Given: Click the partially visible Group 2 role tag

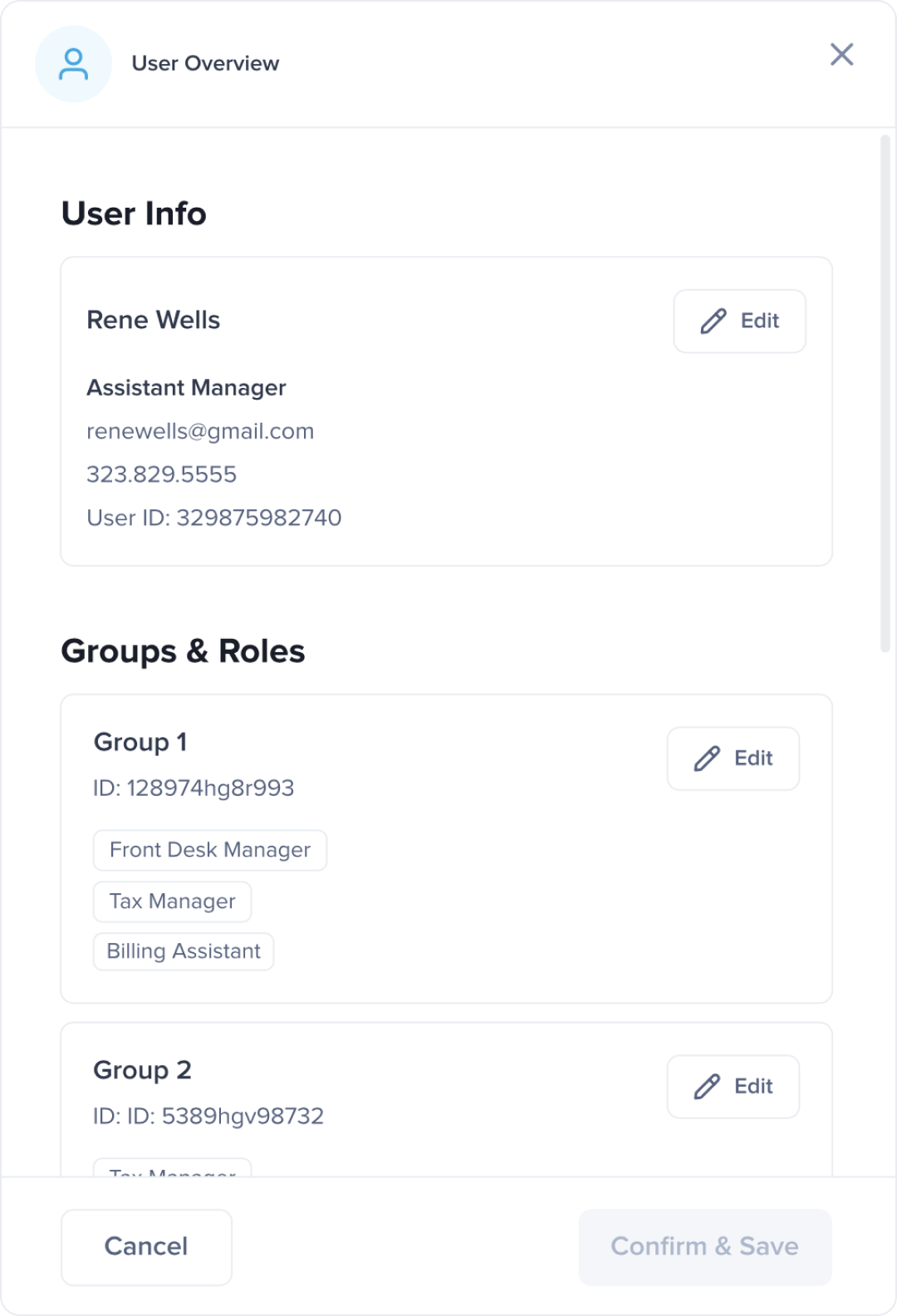Looking at the screenshot, I should pyautogui.click(x=172, y=1168).
